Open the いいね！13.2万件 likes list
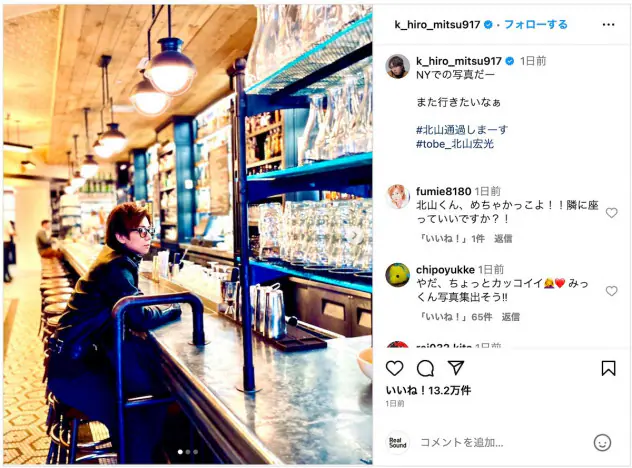632x468 pixels. click(x=428, y=390)
